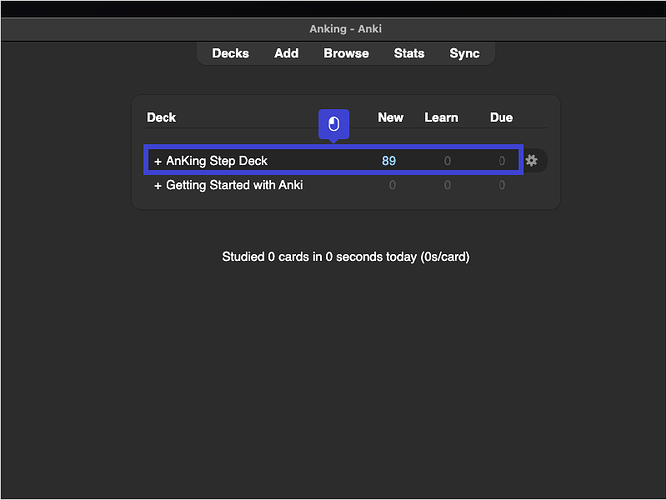Image resolution: width=666 pixels, height=500 pixels.
Task: Select the Getting Started with Anki deck
Action: [234, 185]
